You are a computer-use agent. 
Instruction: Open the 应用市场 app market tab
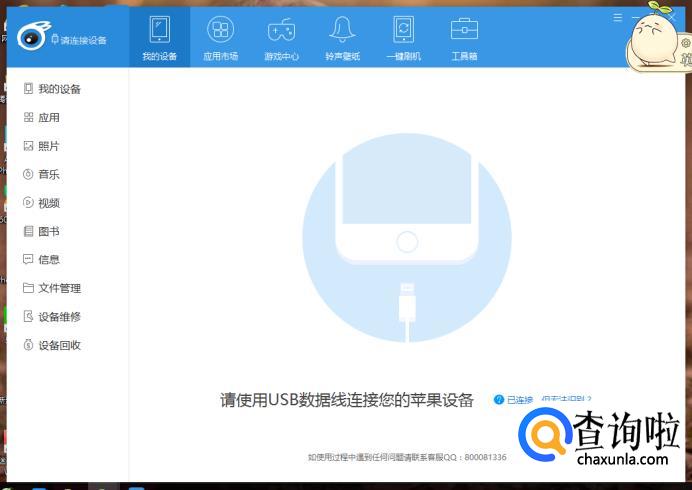(220, 37)
